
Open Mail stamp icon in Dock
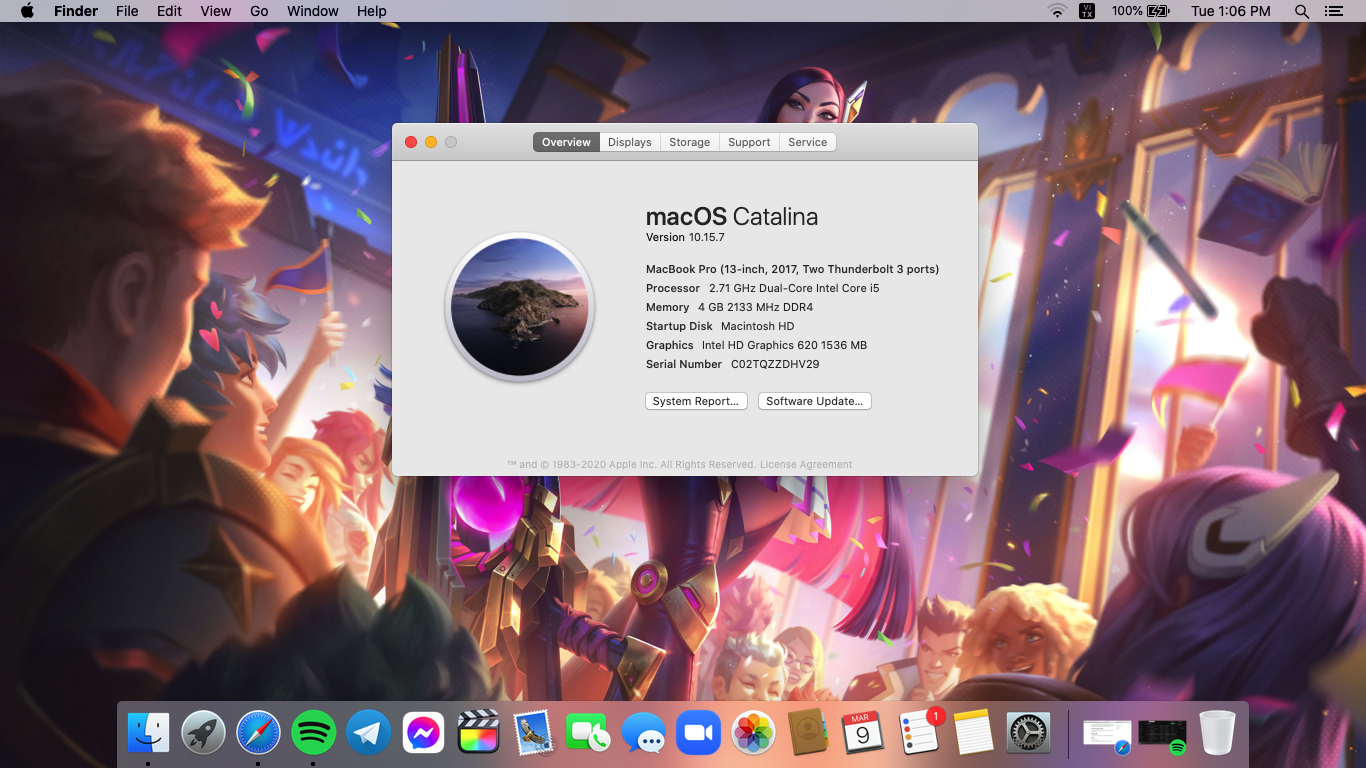533,733
